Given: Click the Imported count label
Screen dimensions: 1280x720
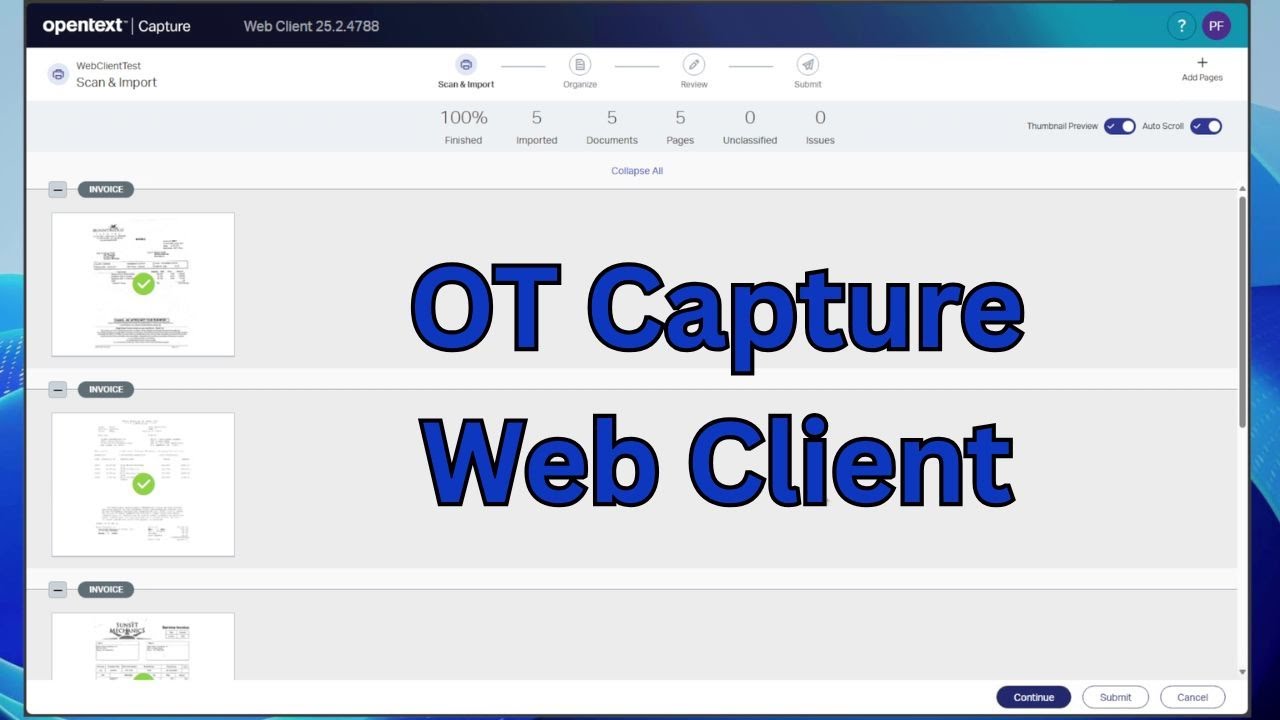Looking at the screenshot, I should pos(537,141).
